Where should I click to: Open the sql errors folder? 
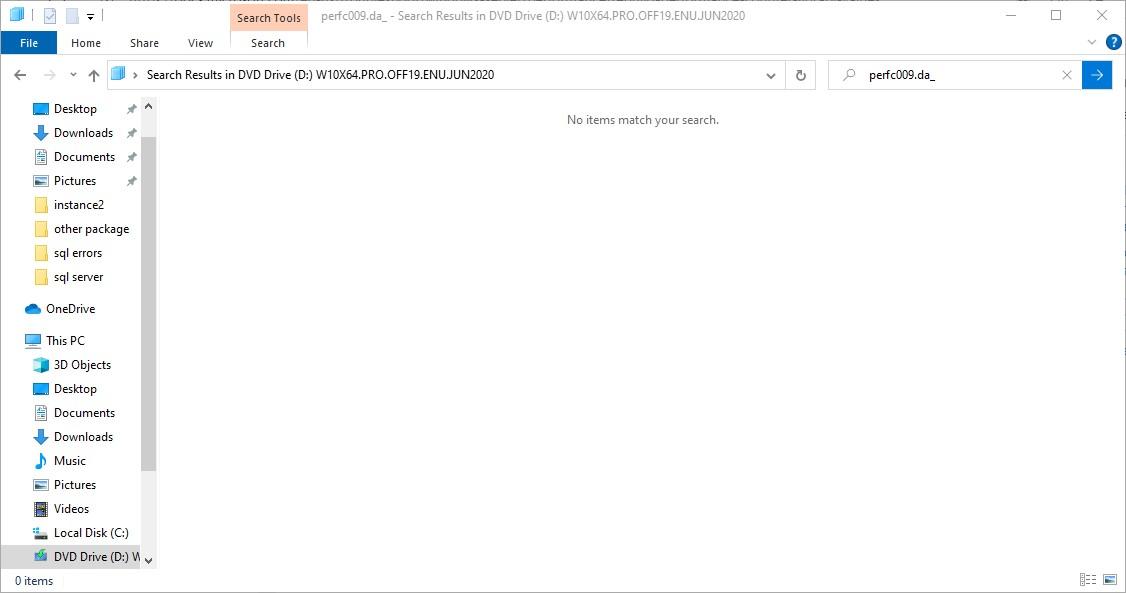(78, 253)
